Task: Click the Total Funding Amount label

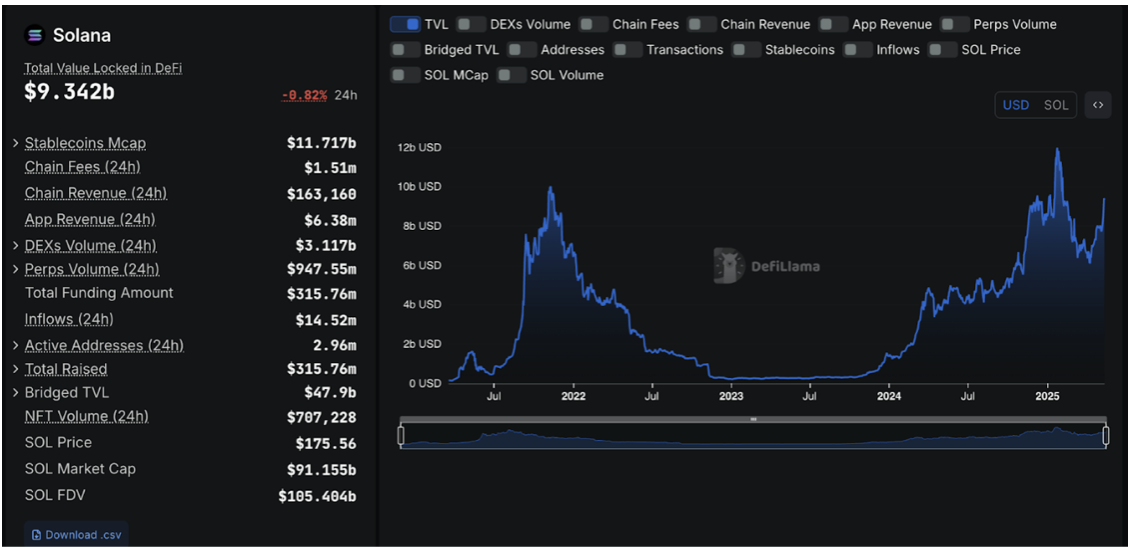Action: [99, 293]
